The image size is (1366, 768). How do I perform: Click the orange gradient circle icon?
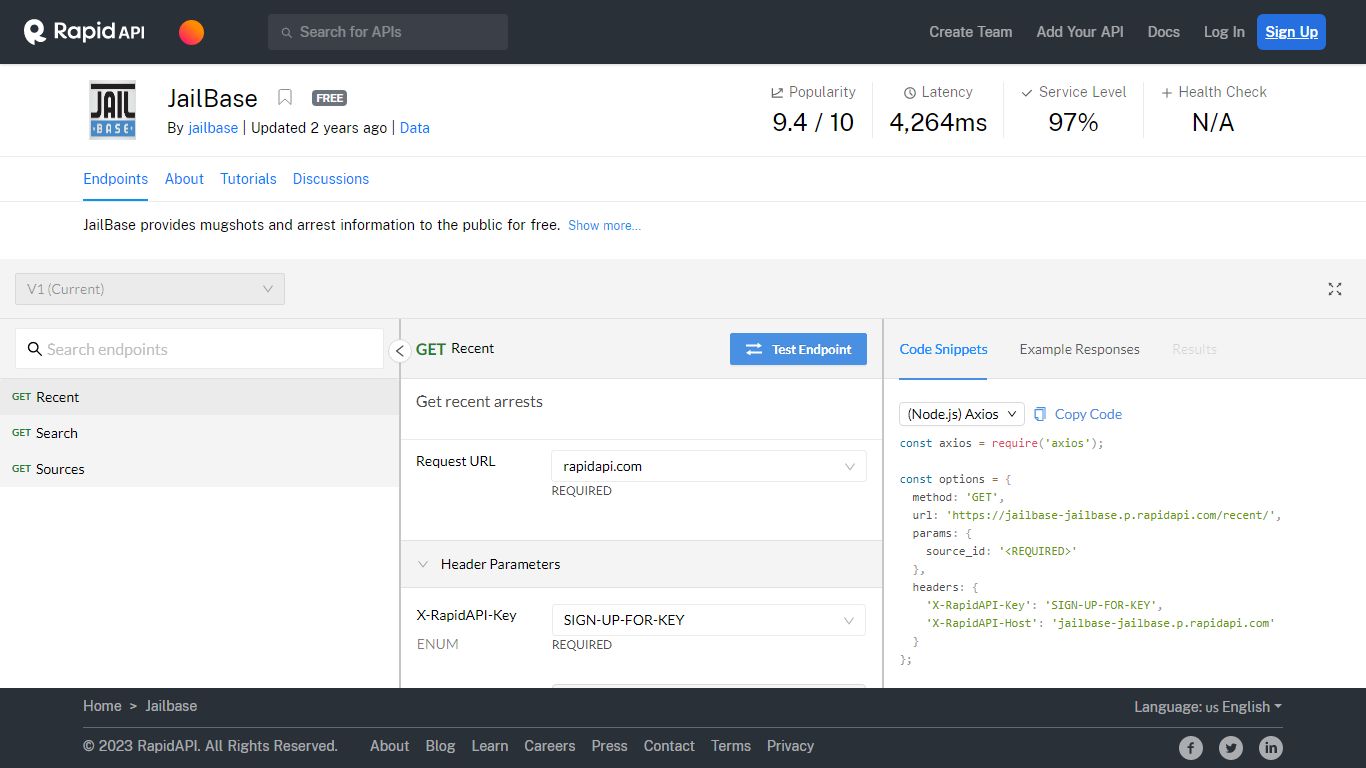pos(191,32)
